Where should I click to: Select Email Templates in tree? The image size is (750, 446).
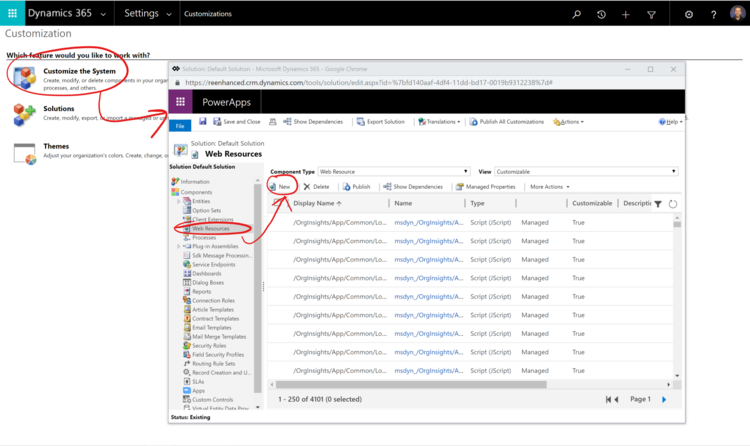pos(211,328)
